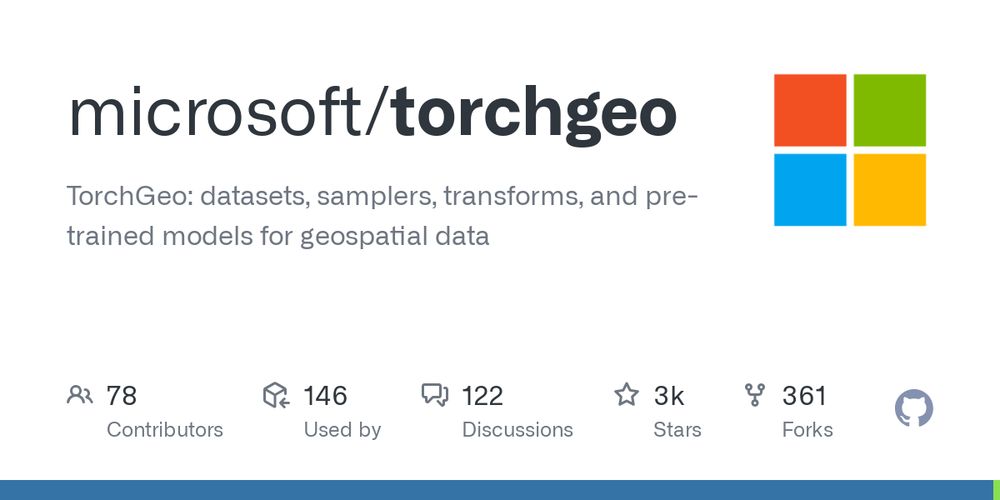The image size is (1000, 500).
Task: Open the microsoft owner name in title
Action: tap(216, 113)
